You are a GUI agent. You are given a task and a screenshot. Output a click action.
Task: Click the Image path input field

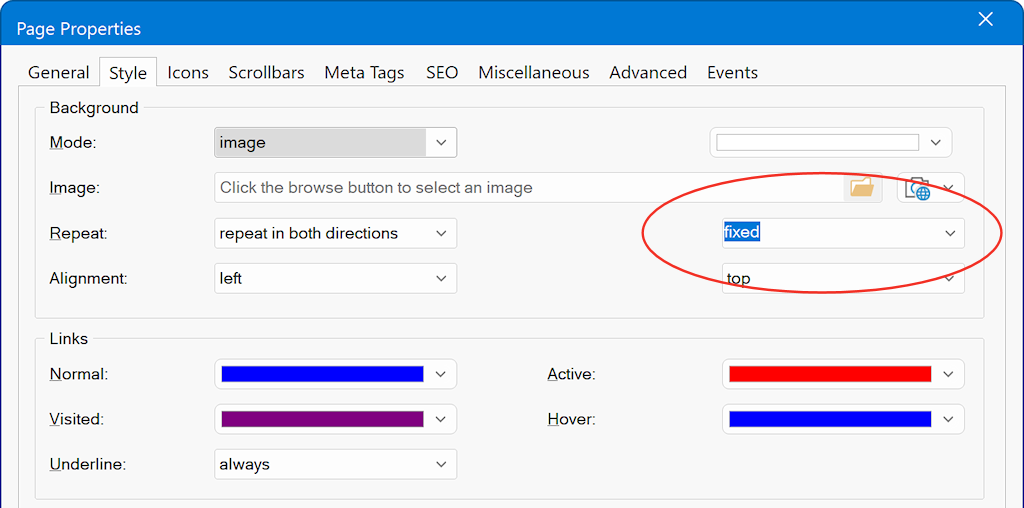528,188
